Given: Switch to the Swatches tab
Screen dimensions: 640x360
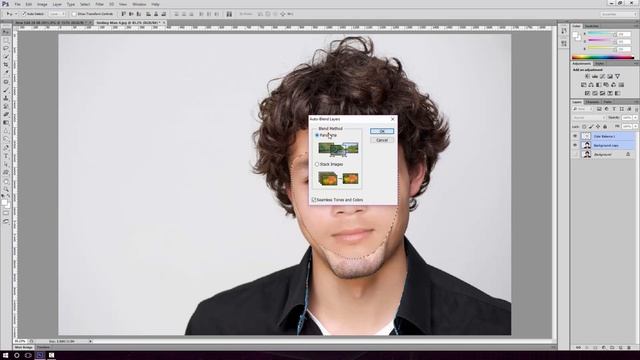Looking at the screenshot, I should coord(591,26).
